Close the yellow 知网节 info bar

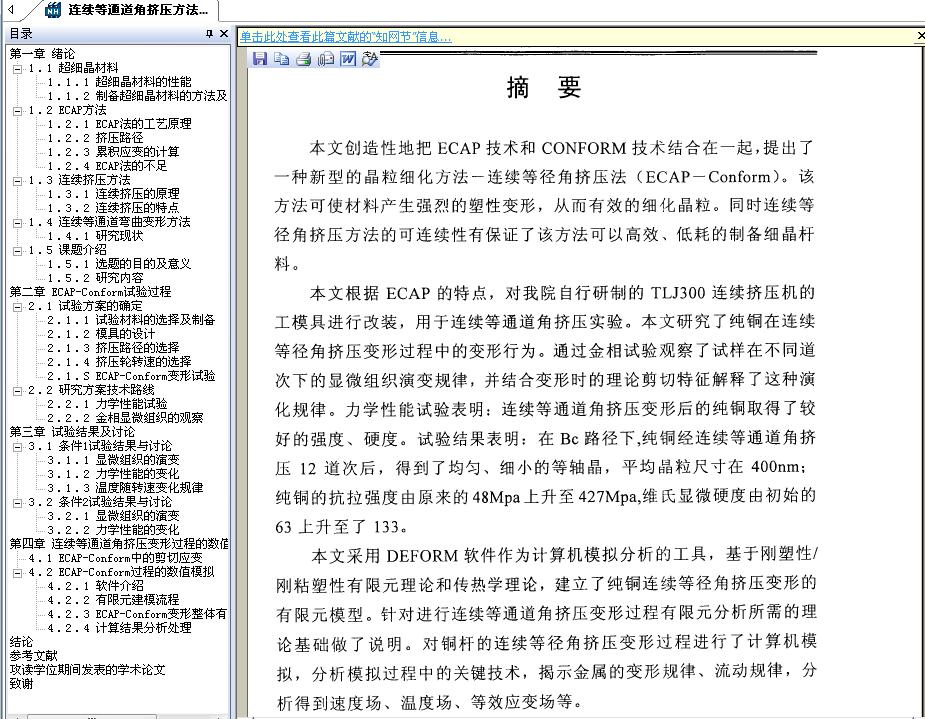click(x=921, y=37)
